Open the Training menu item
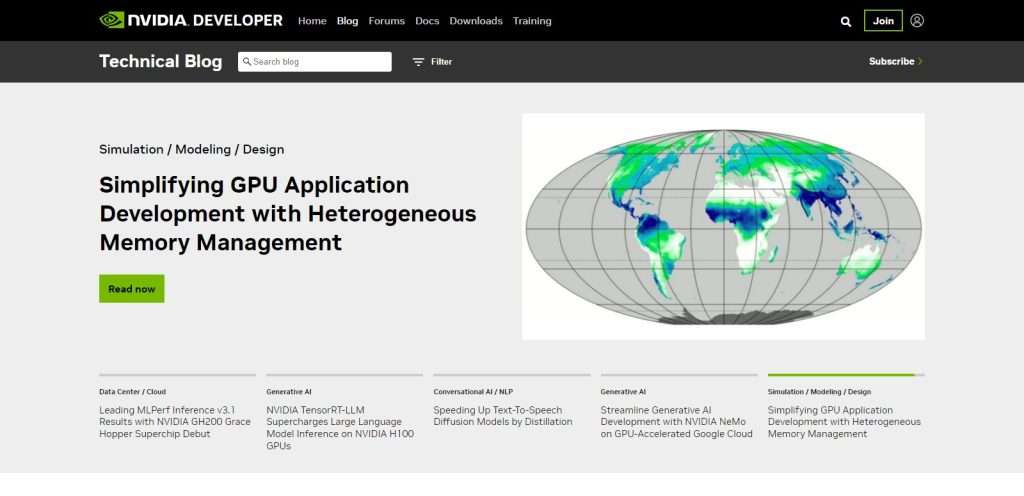1024x496 pixels. click(x=532, y=21)
